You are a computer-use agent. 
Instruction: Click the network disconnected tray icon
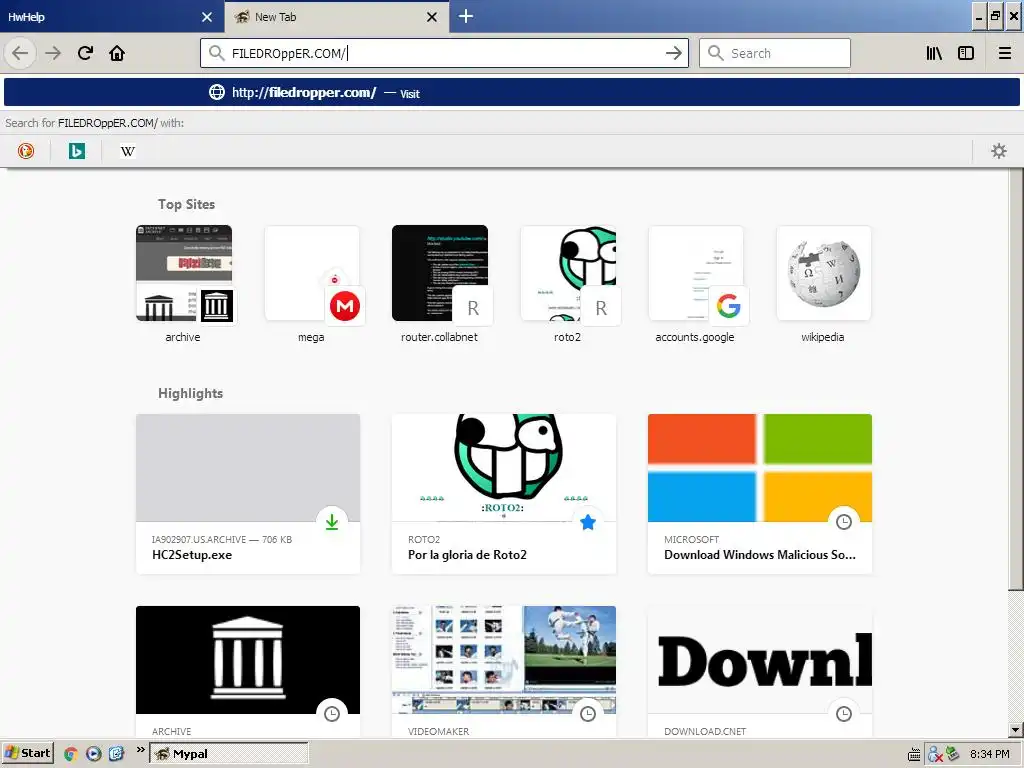935,754
